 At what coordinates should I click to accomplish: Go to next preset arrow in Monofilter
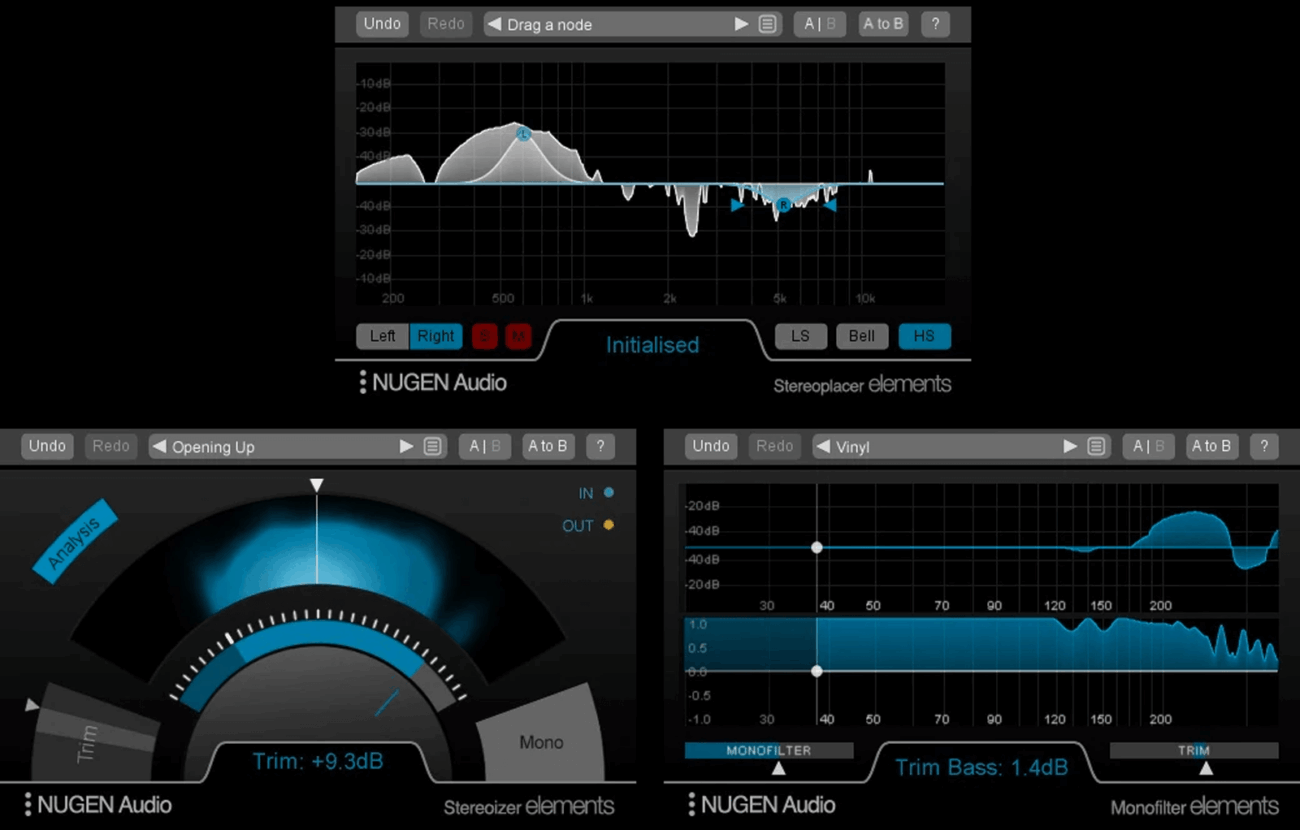point(1070,446)
